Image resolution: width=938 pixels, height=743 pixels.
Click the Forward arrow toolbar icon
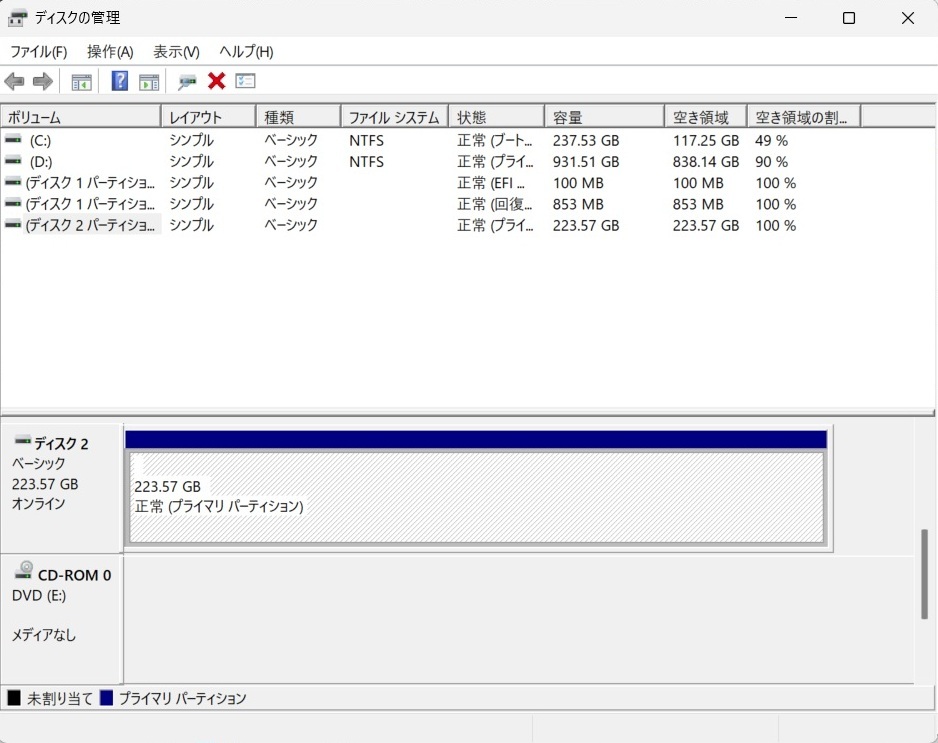(x=42, y=81)
